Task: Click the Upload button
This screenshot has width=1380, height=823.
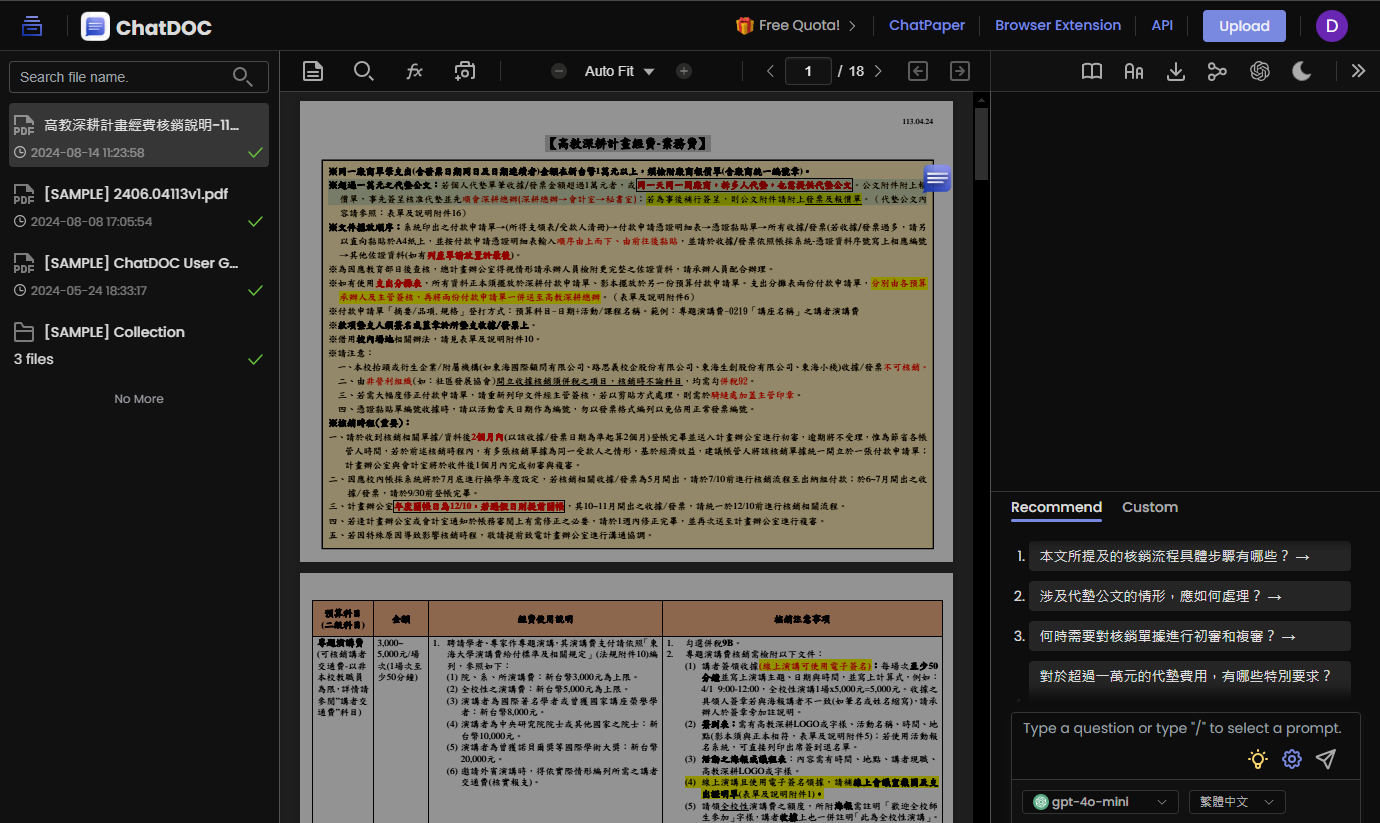Action: [x=1244, y=26]
